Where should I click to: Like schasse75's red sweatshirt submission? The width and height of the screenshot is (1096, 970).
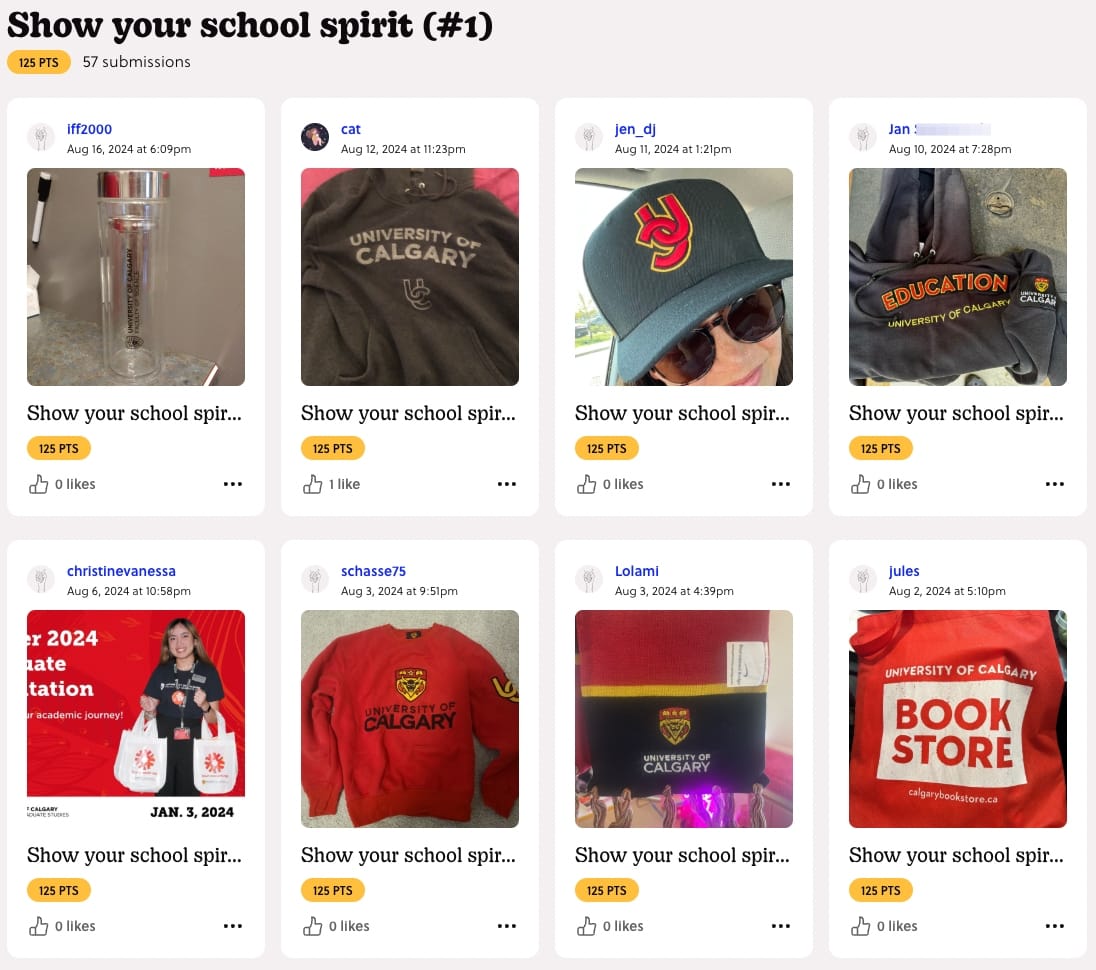(312, 926)
